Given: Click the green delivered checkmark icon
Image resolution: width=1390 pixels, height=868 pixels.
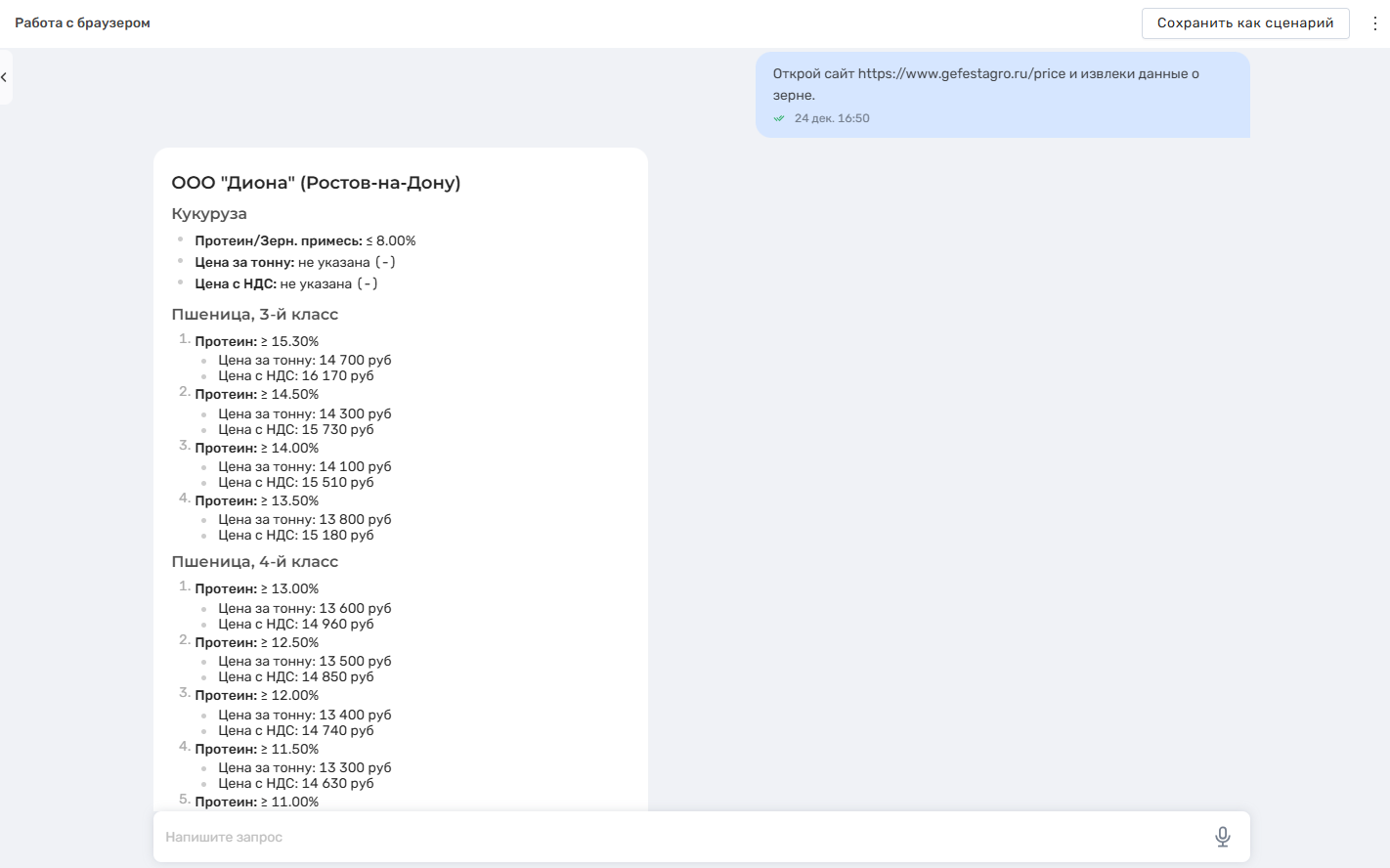Looking at the screenshot, I should click(x=779, y=118).
